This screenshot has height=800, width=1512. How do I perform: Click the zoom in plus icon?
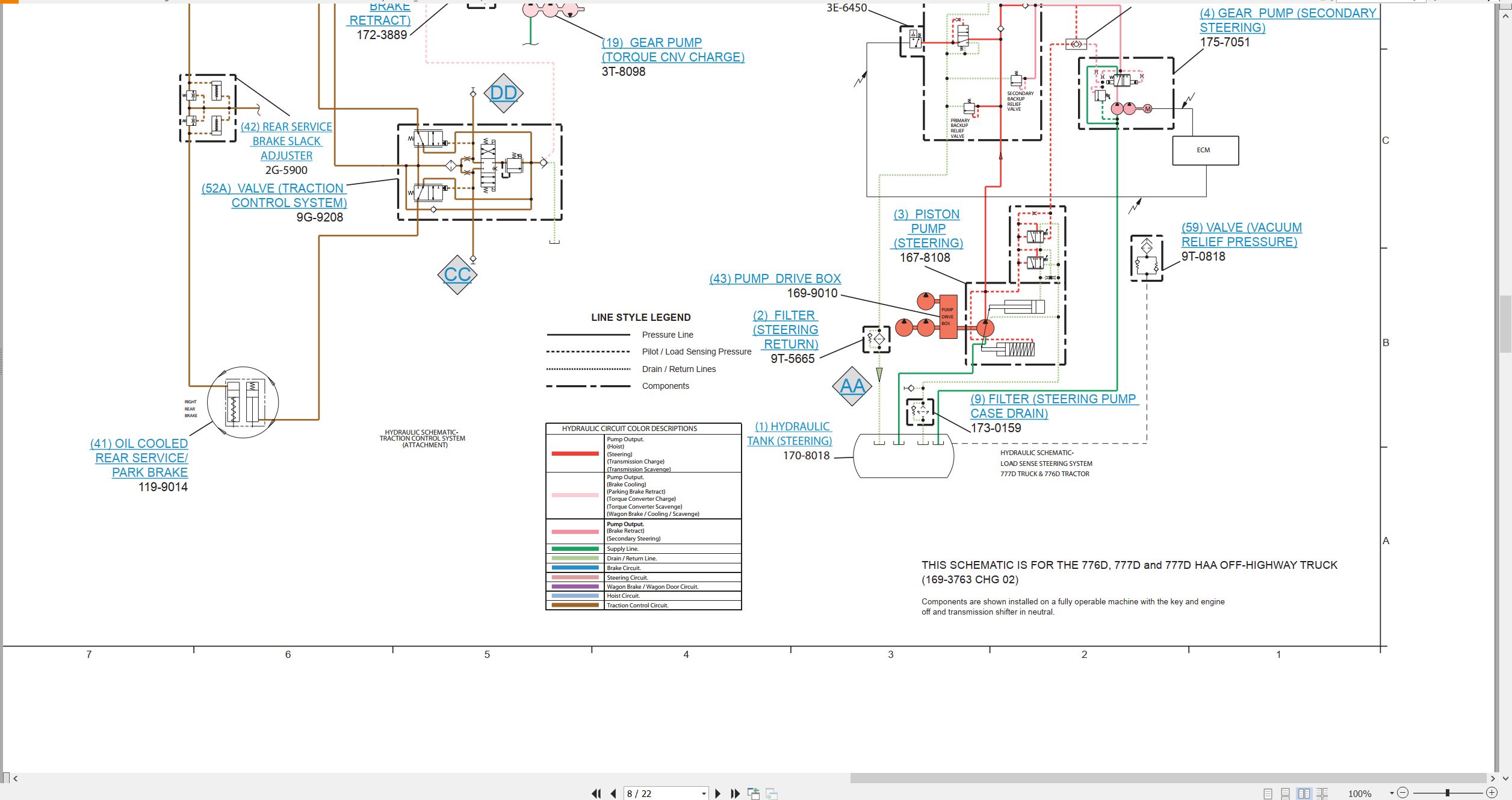[1492, 793]
